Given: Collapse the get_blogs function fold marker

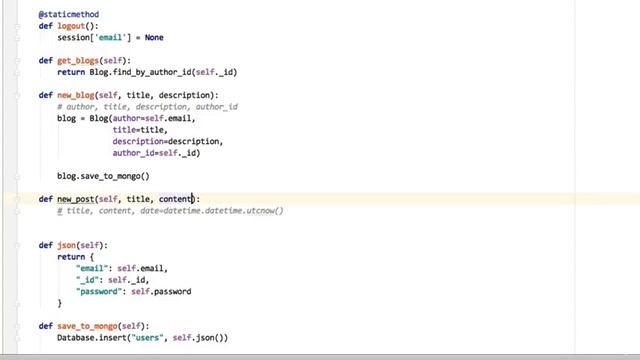Looking at the screenshot, I should click(x=18, y=61).
